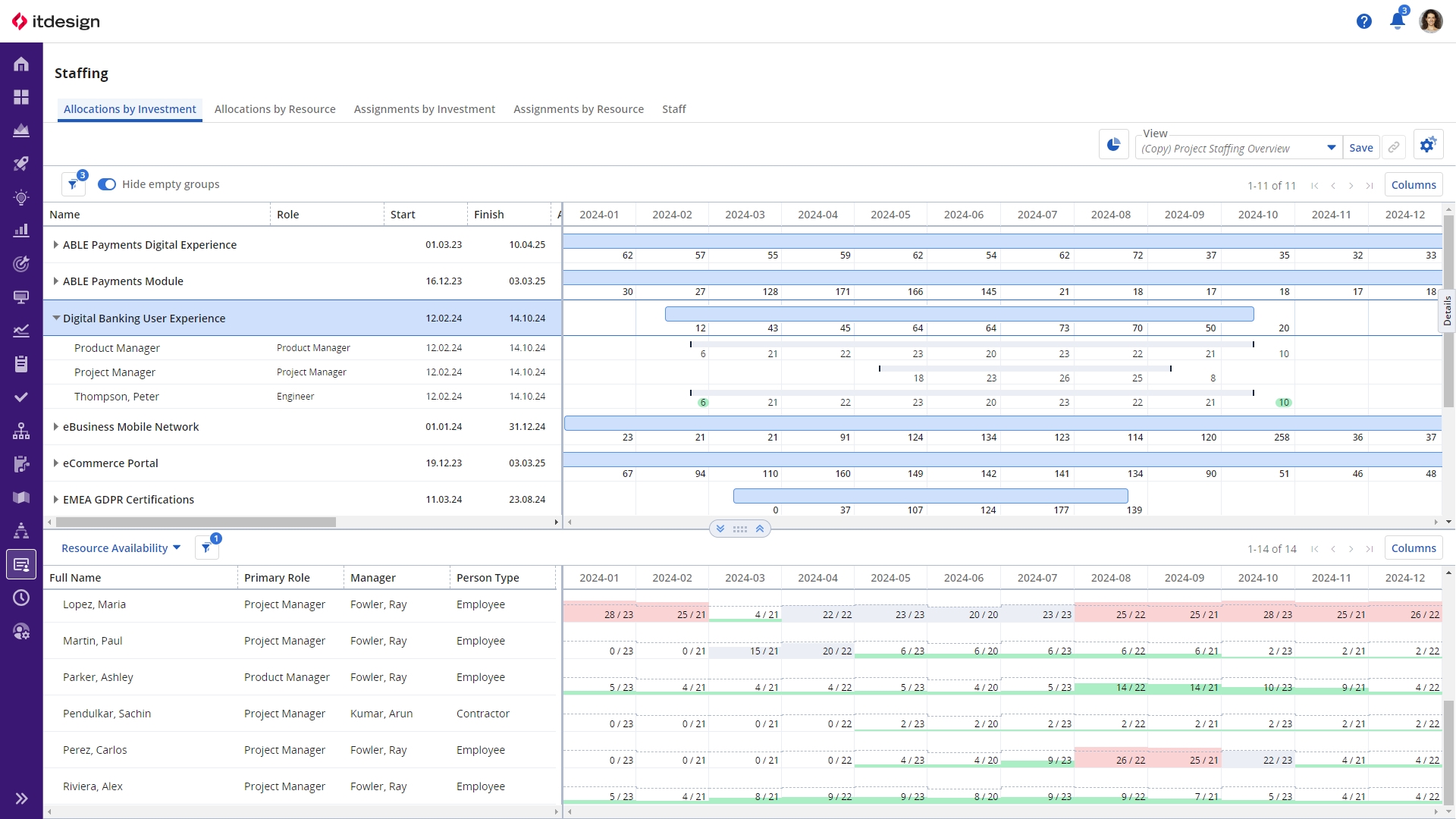
Task: Expand the sidebar with double-arrow icon
Action: tap(21, 799)
